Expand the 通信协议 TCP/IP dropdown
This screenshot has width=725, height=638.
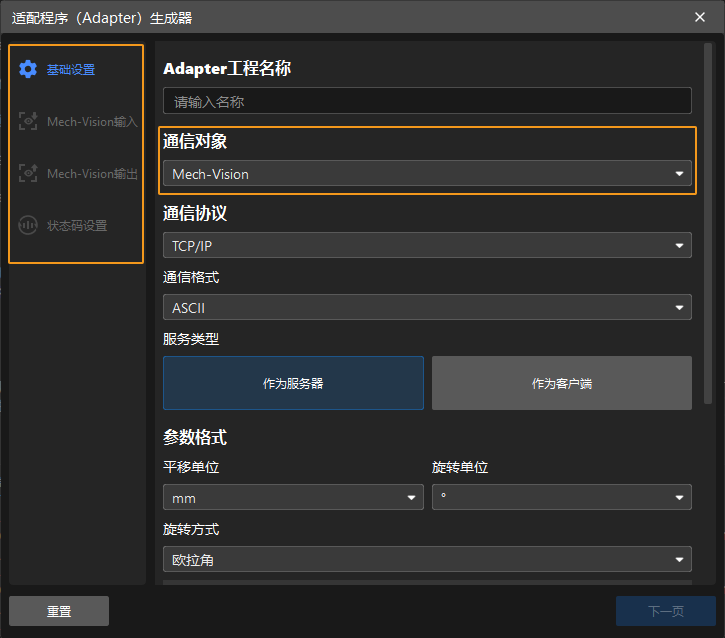(x=427, y=246)
